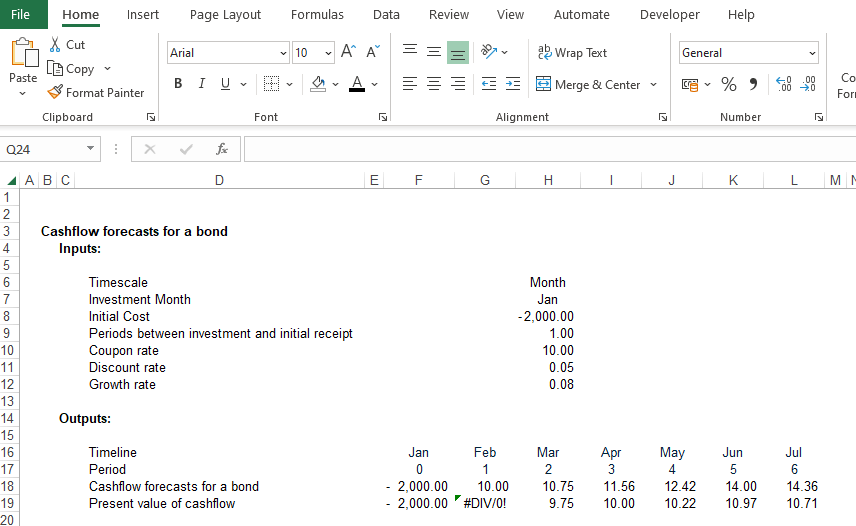Screen dimensions: 856x526
Task: Click the Increase Indent icon
Action: 512,85
